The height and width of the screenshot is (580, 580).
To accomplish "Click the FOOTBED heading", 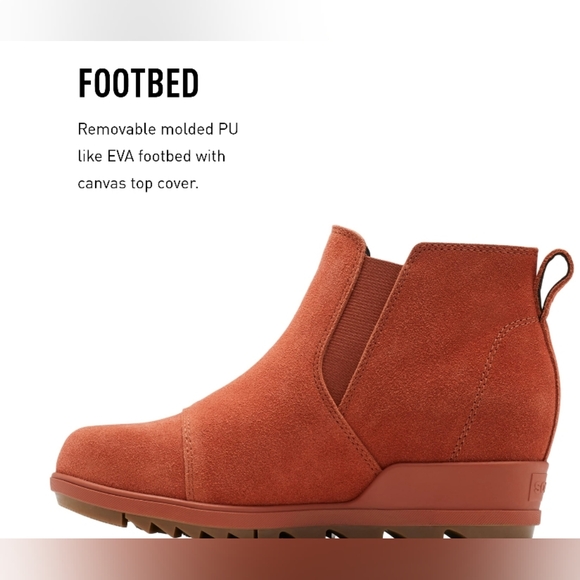I will [x=138, y=83].
